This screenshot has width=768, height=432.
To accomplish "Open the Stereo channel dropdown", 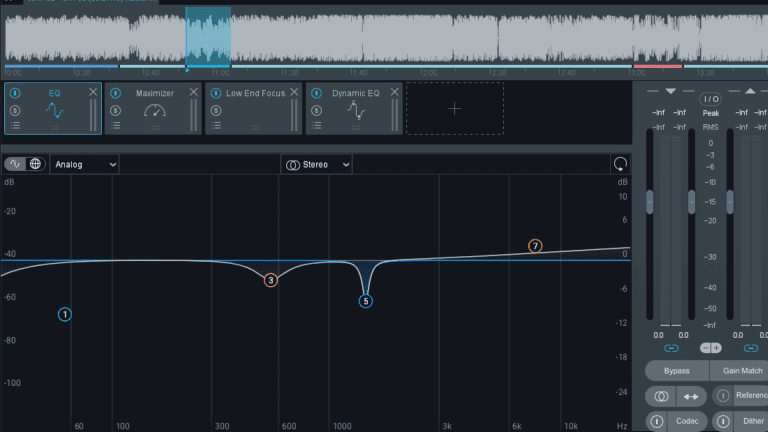I will (x=316, y=165).
